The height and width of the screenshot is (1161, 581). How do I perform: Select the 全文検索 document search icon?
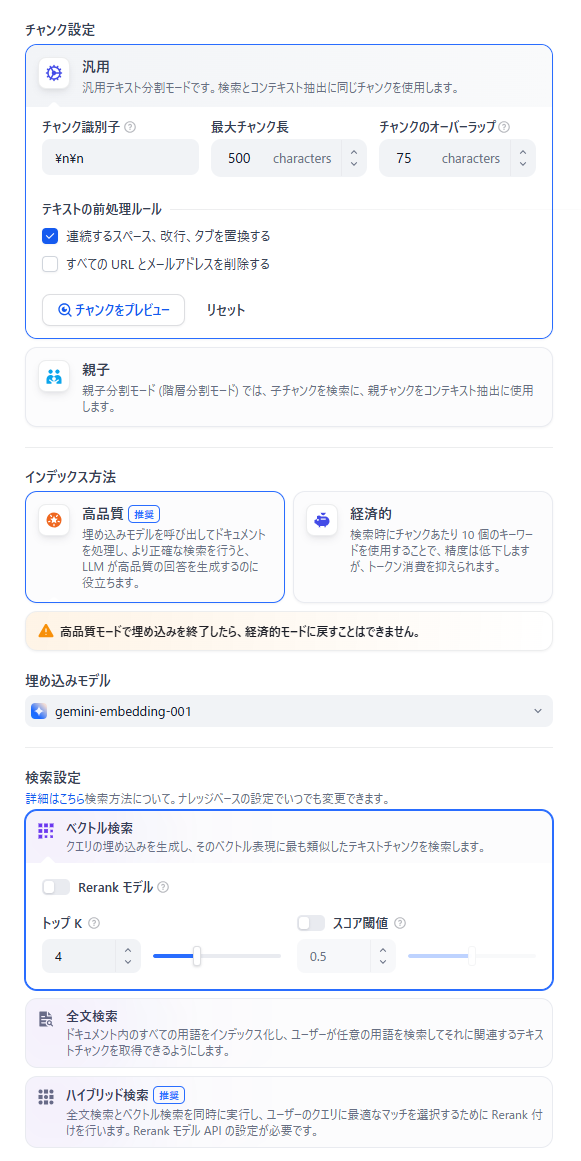pos(46,1019)
